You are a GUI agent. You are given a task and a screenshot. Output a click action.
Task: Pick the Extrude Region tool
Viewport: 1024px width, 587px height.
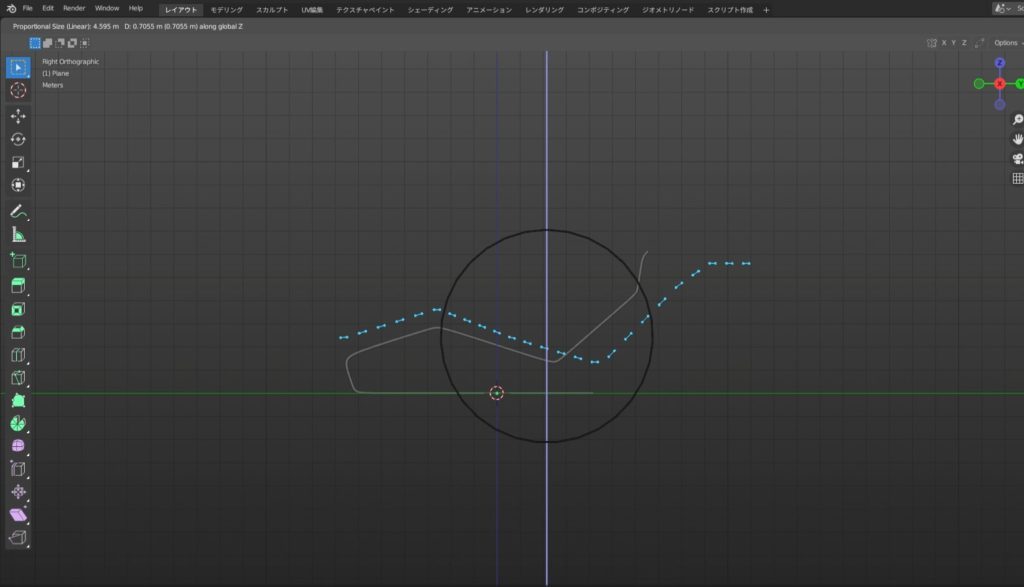(x=18, y=286)
